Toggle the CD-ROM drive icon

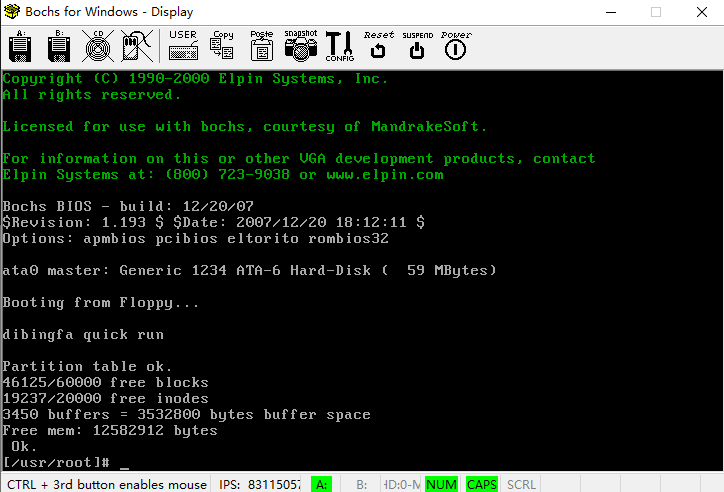98,46
